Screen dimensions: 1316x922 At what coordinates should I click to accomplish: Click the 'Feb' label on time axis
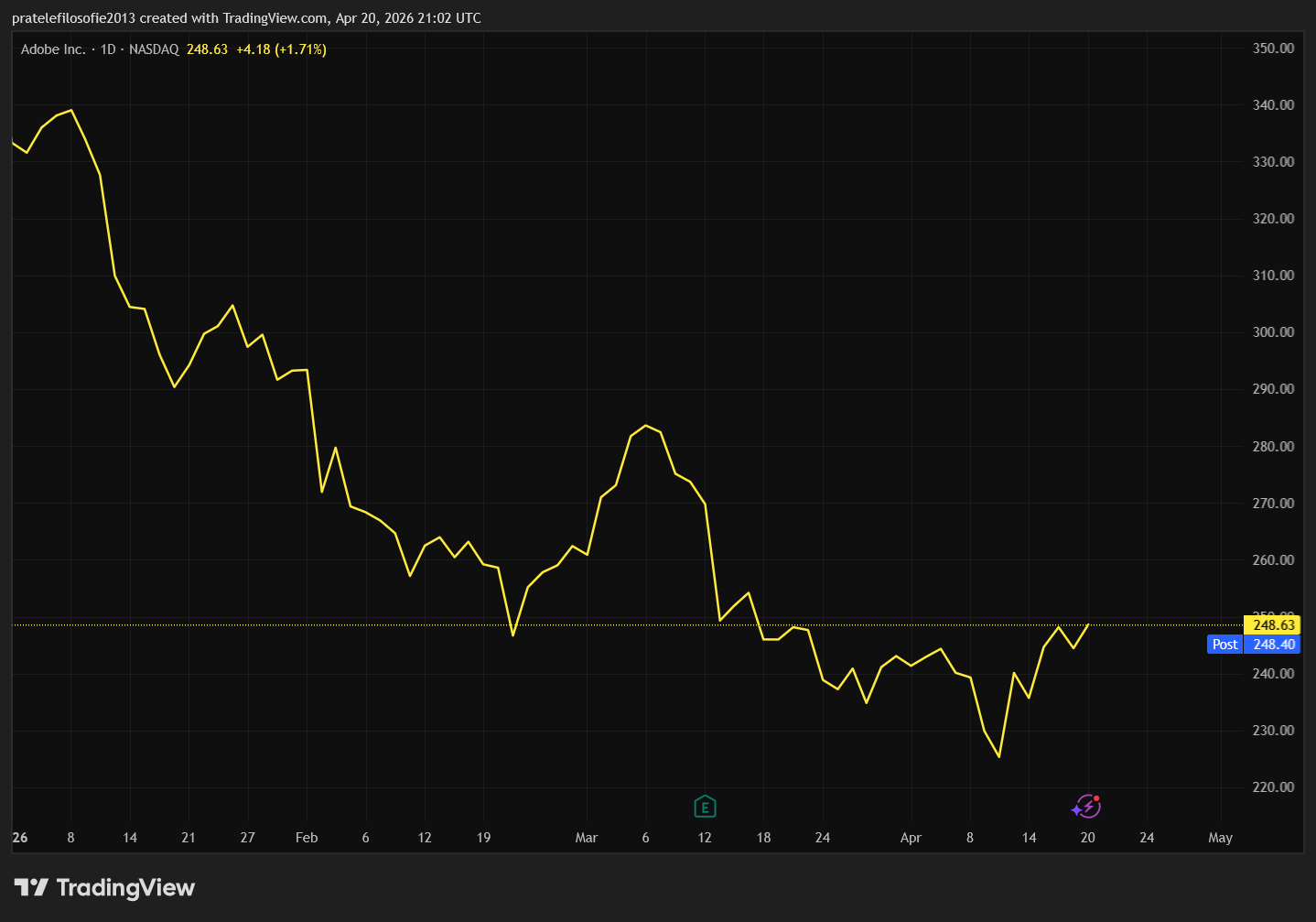tap(307, 838)
